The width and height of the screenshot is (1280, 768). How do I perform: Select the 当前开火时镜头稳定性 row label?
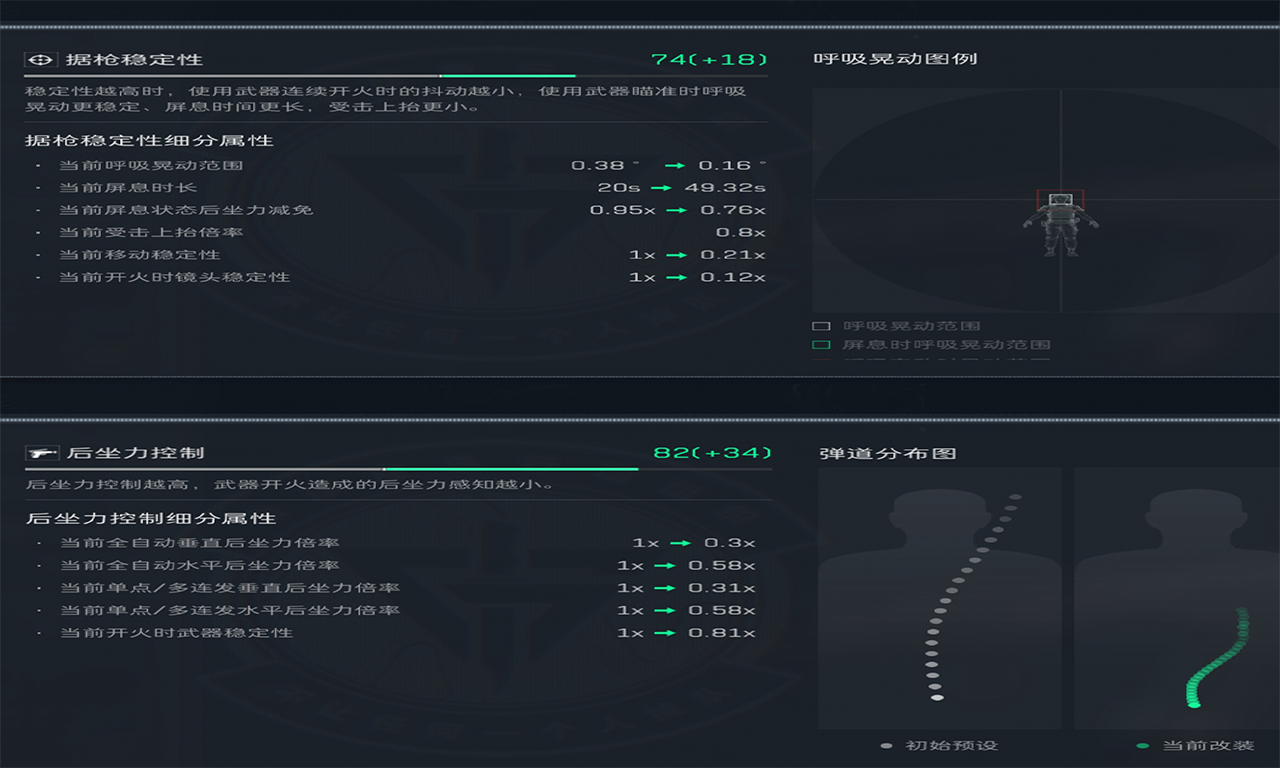(174, 277)
